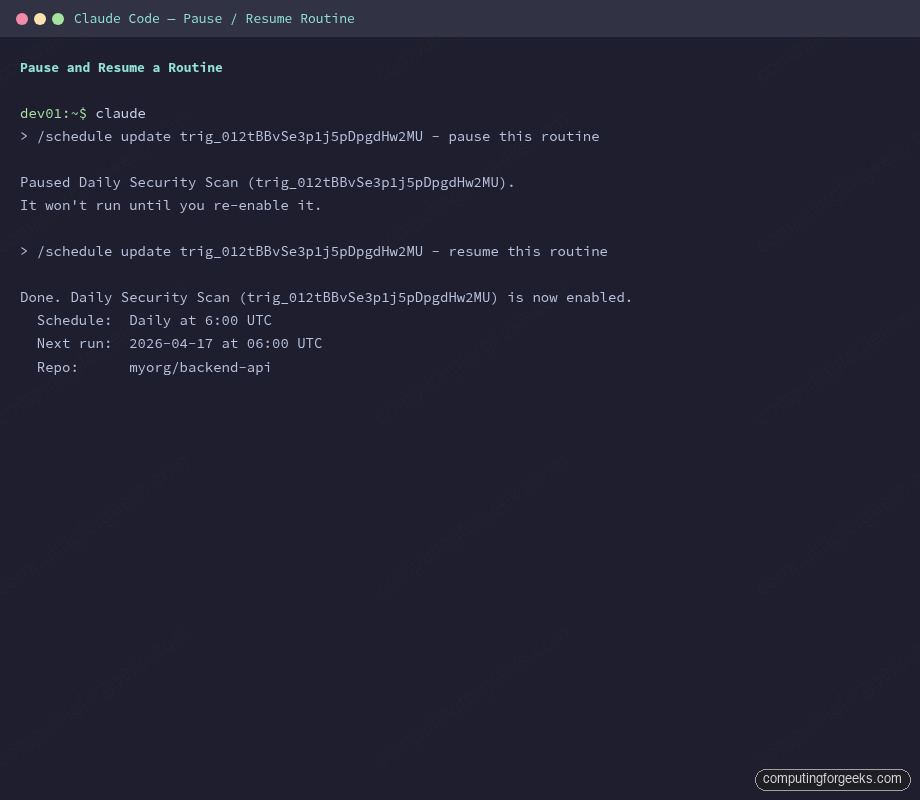Click the yellow traffic light icon
Image resolution: width=920 pixels, height=800 pixels.
(40, 18)
